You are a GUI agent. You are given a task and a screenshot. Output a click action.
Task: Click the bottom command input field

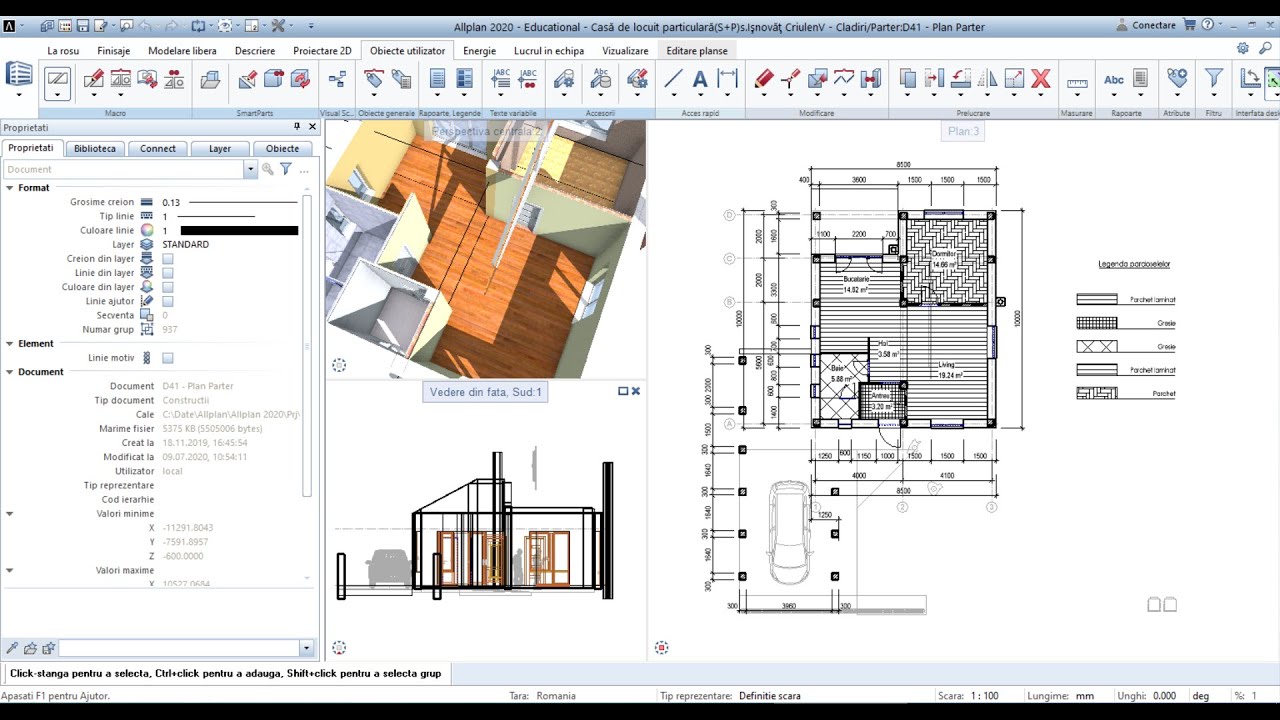[x=178, y=649]
